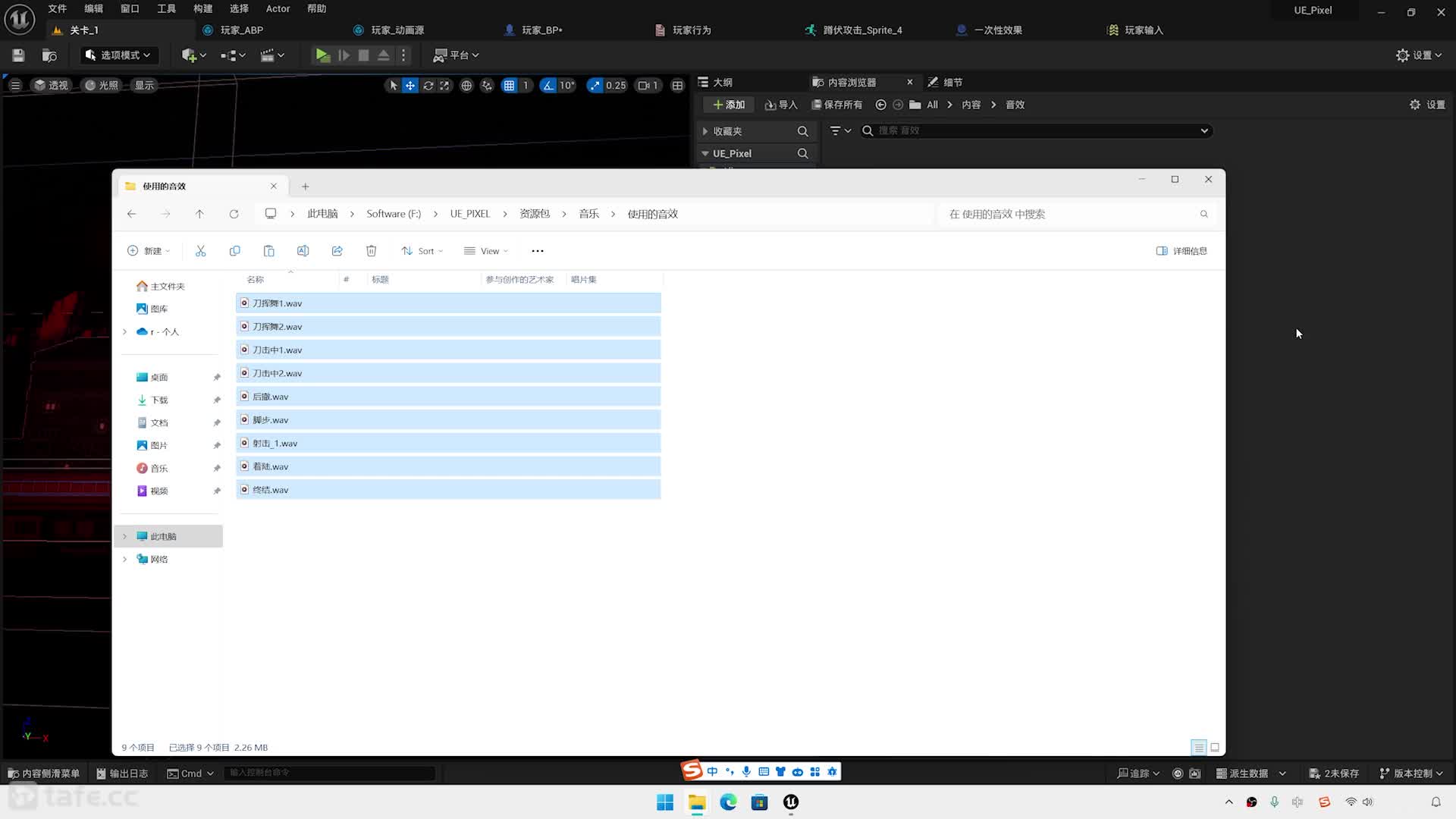Click search field in file explorer
This screenshot has width=1456, height=819.
click(x=1074, y=213)
